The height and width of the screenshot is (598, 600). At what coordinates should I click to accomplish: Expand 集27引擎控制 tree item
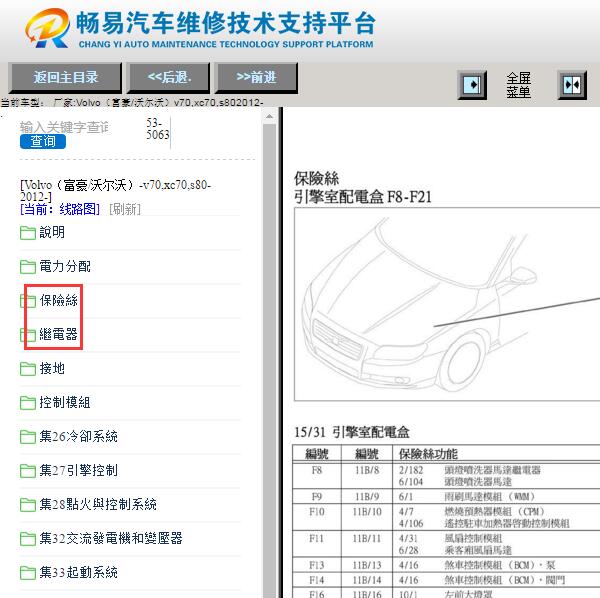coord(78,470)
